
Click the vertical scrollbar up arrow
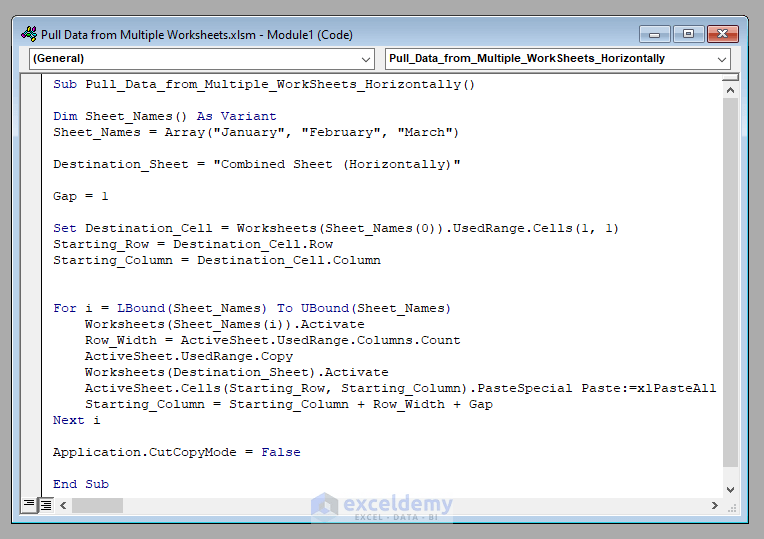730,90
